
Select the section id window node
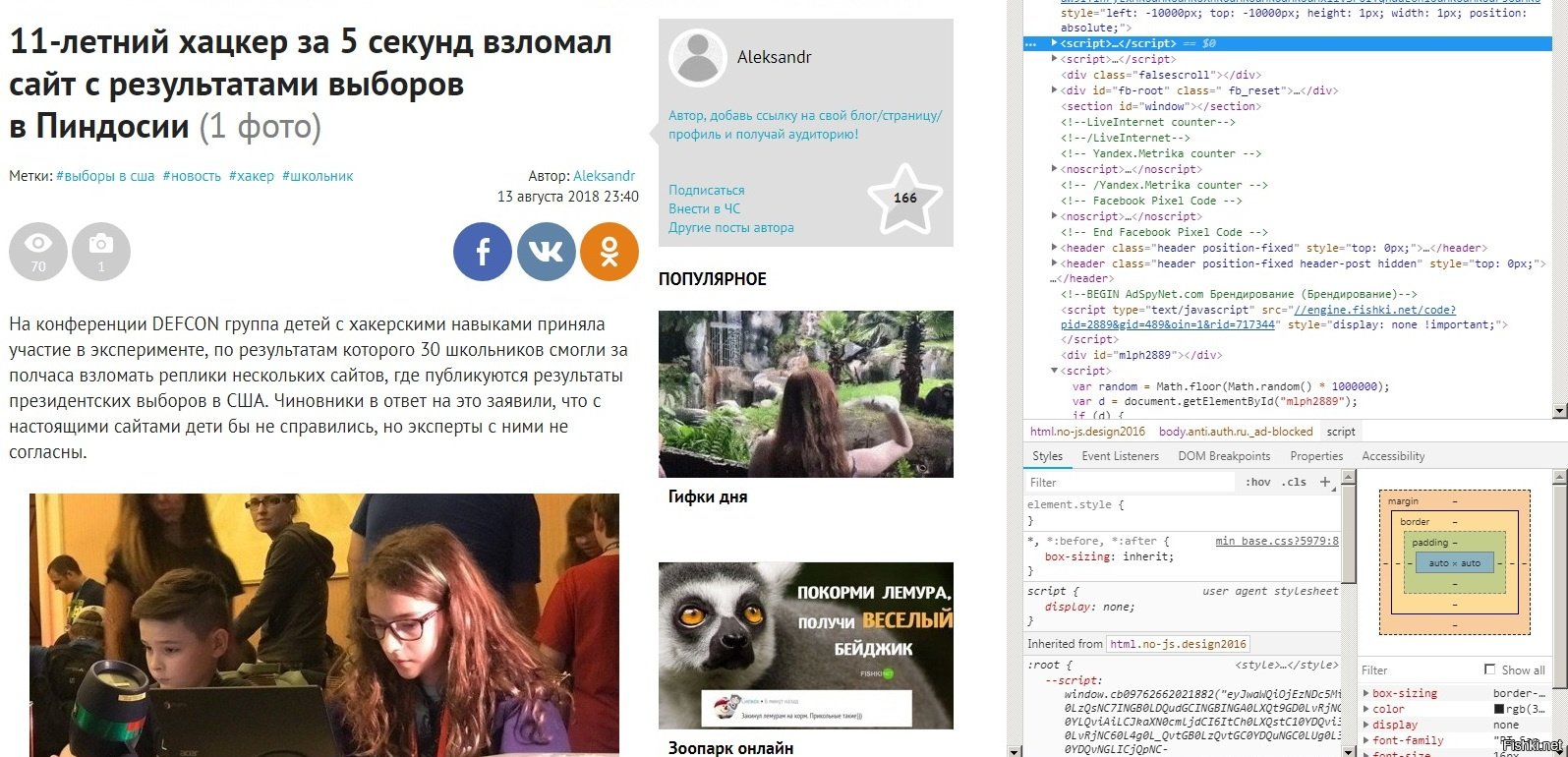tap(1162, 106)
